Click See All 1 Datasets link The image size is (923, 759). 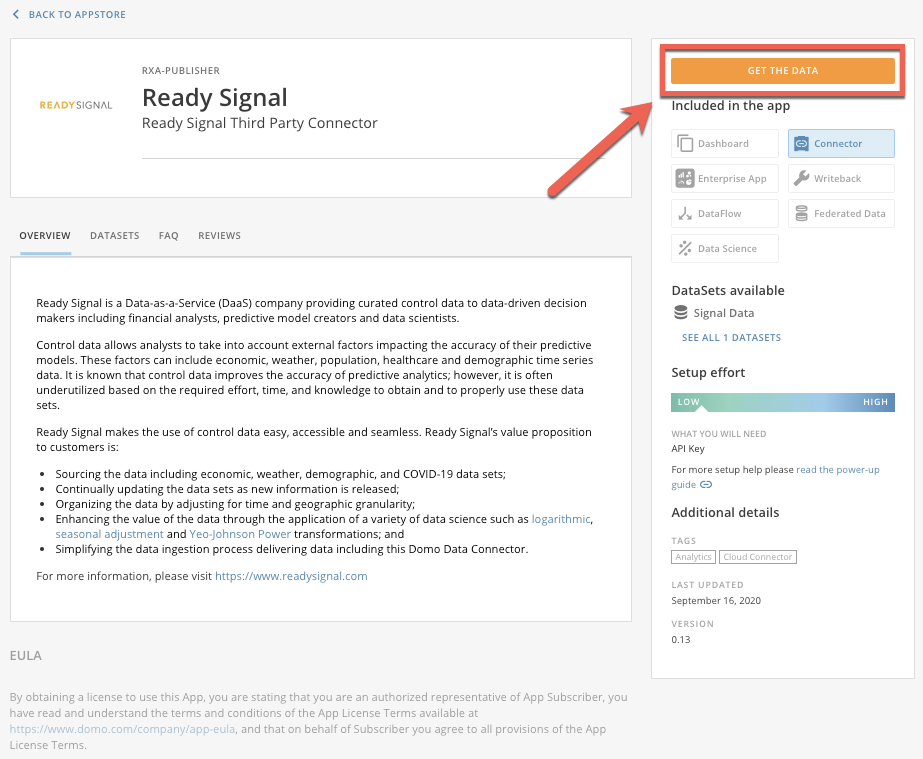731,338
